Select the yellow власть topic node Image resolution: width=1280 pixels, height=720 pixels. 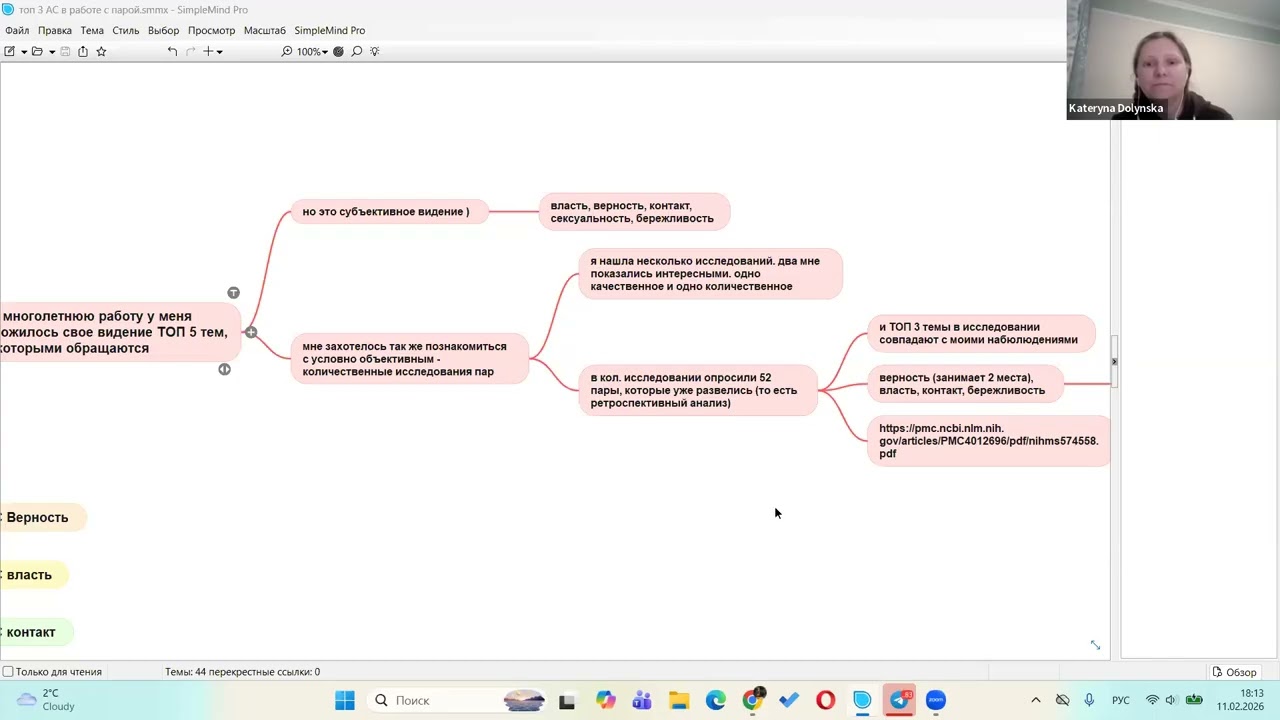tap(33, 575)
